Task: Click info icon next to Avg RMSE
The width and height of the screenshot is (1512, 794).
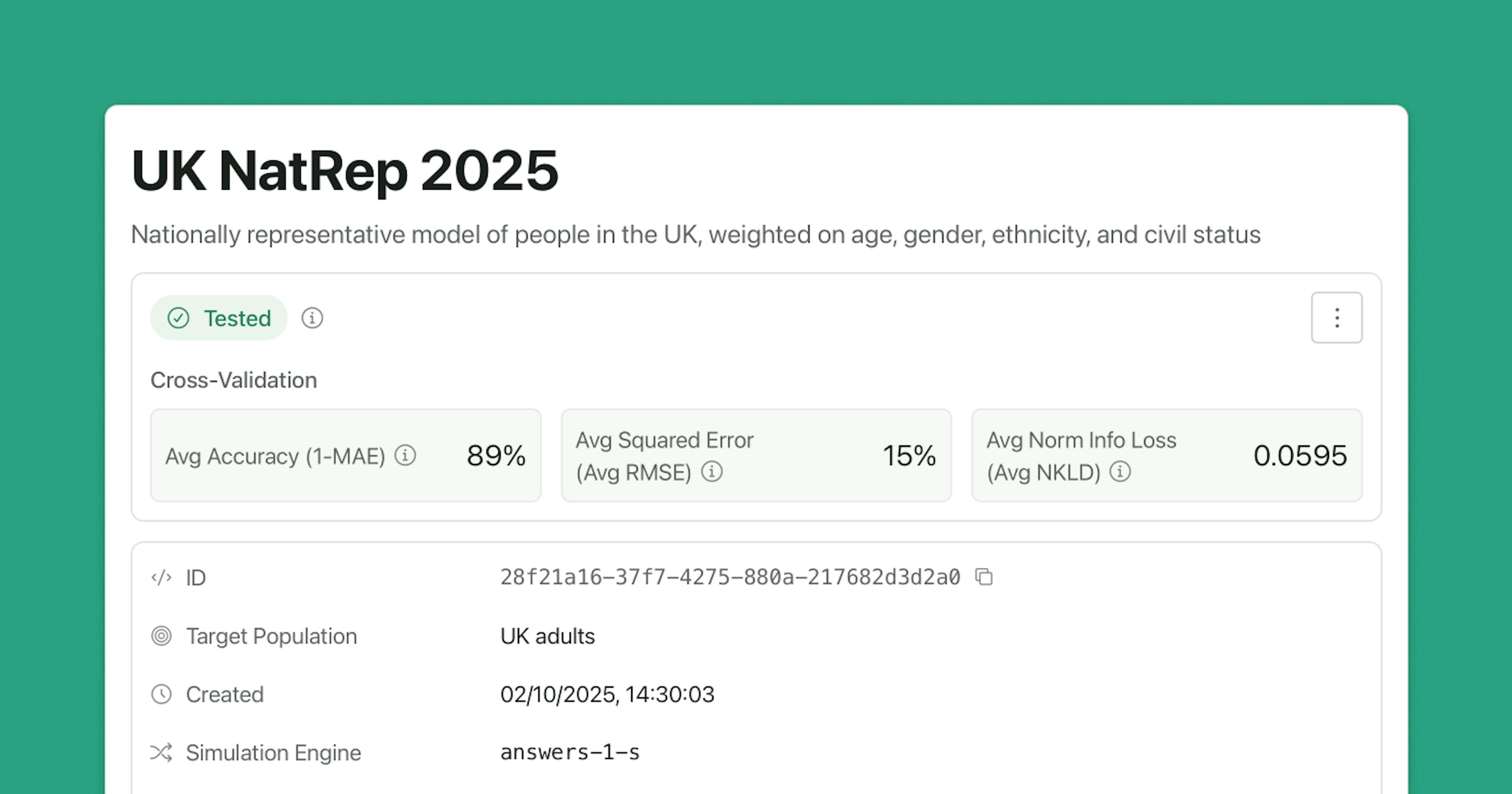Action: tap(712, 471)
